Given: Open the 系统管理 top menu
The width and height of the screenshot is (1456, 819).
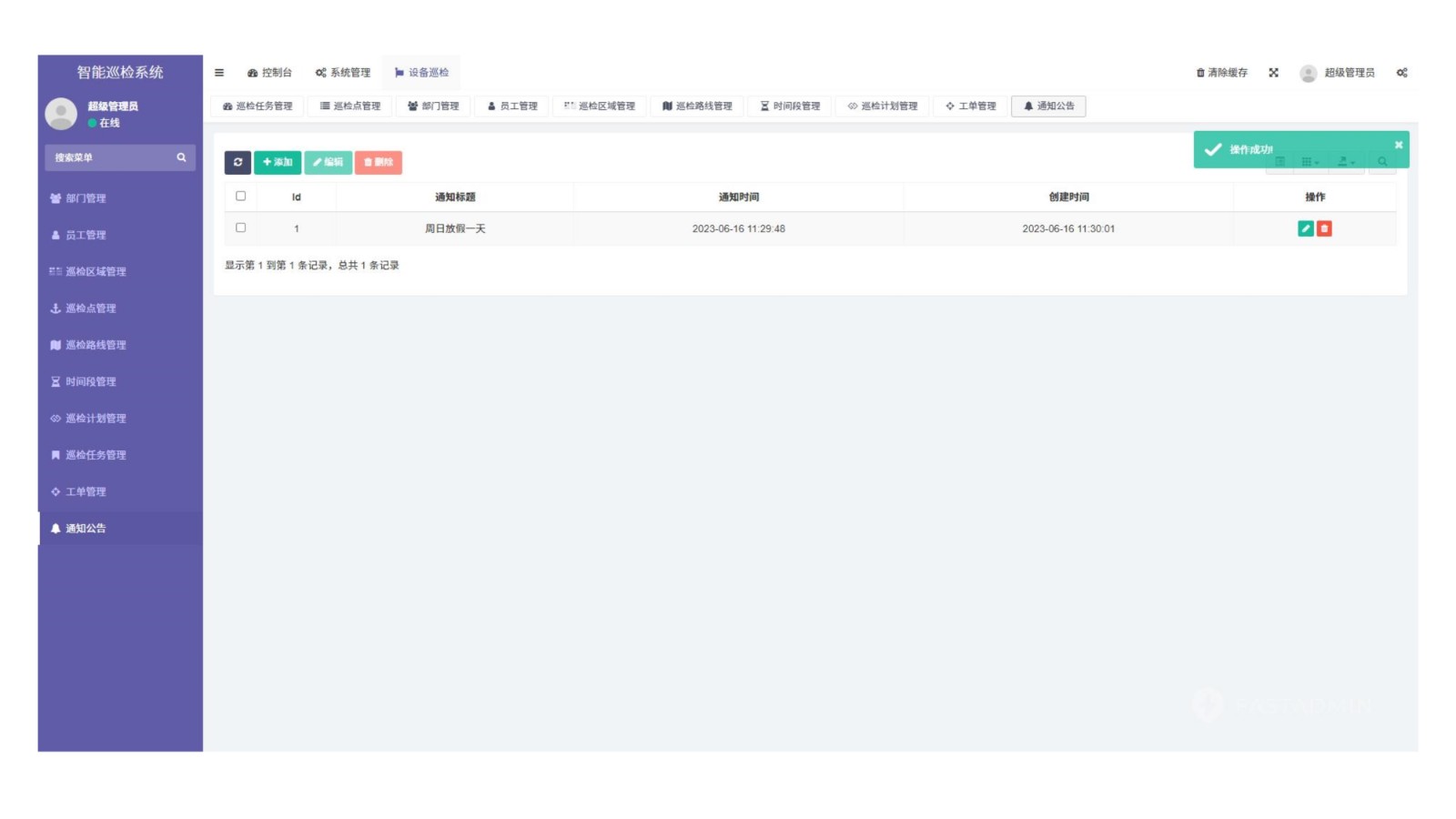Looking at the screenshot, I should 343,73.
